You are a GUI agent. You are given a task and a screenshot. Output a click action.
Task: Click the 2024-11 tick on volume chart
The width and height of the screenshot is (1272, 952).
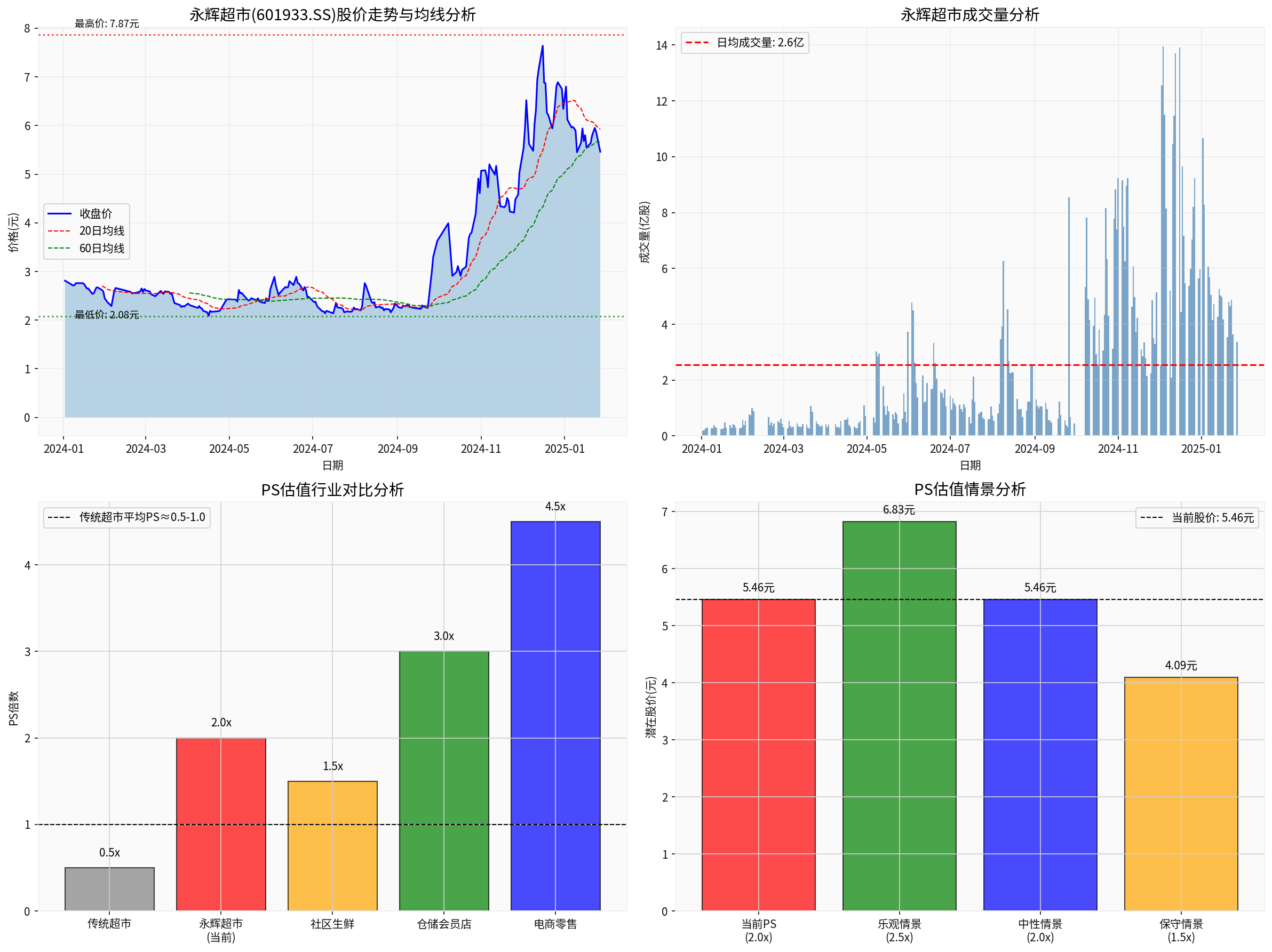[x=1117, y=449]
